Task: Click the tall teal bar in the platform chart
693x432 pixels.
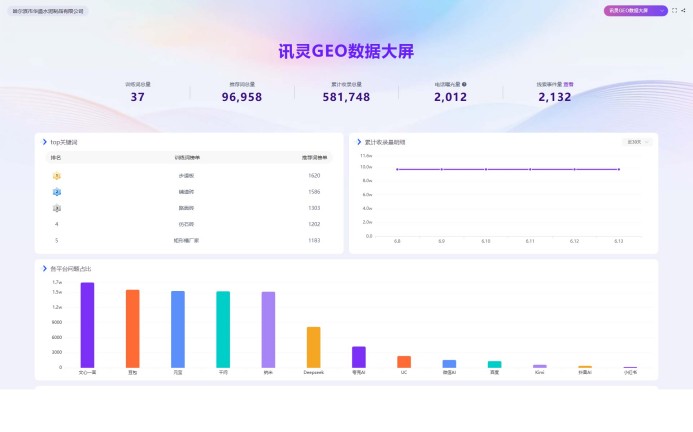Action: pos(223,329)
